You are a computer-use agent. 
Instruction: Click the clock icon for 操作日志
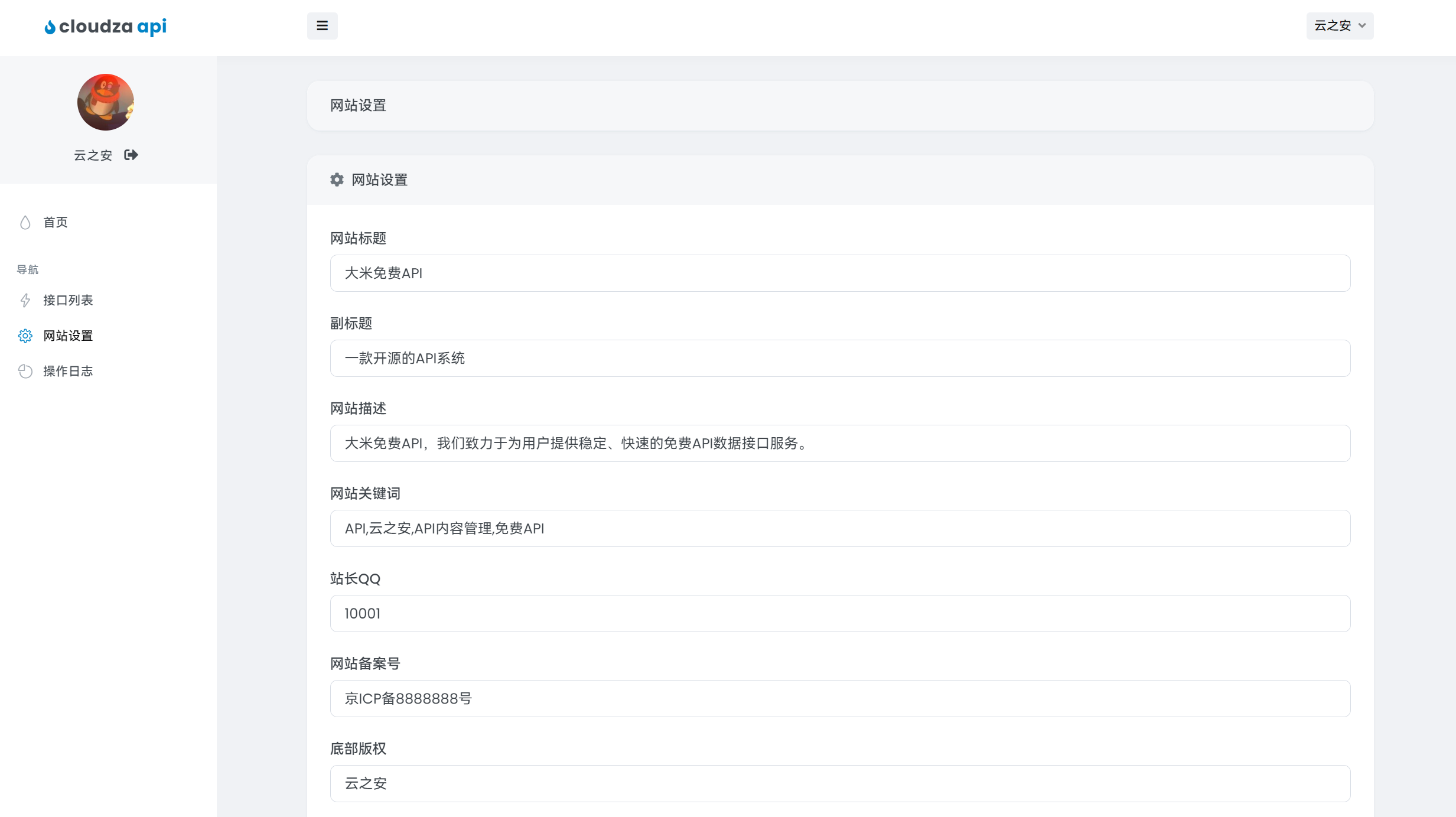coord(25,372)
